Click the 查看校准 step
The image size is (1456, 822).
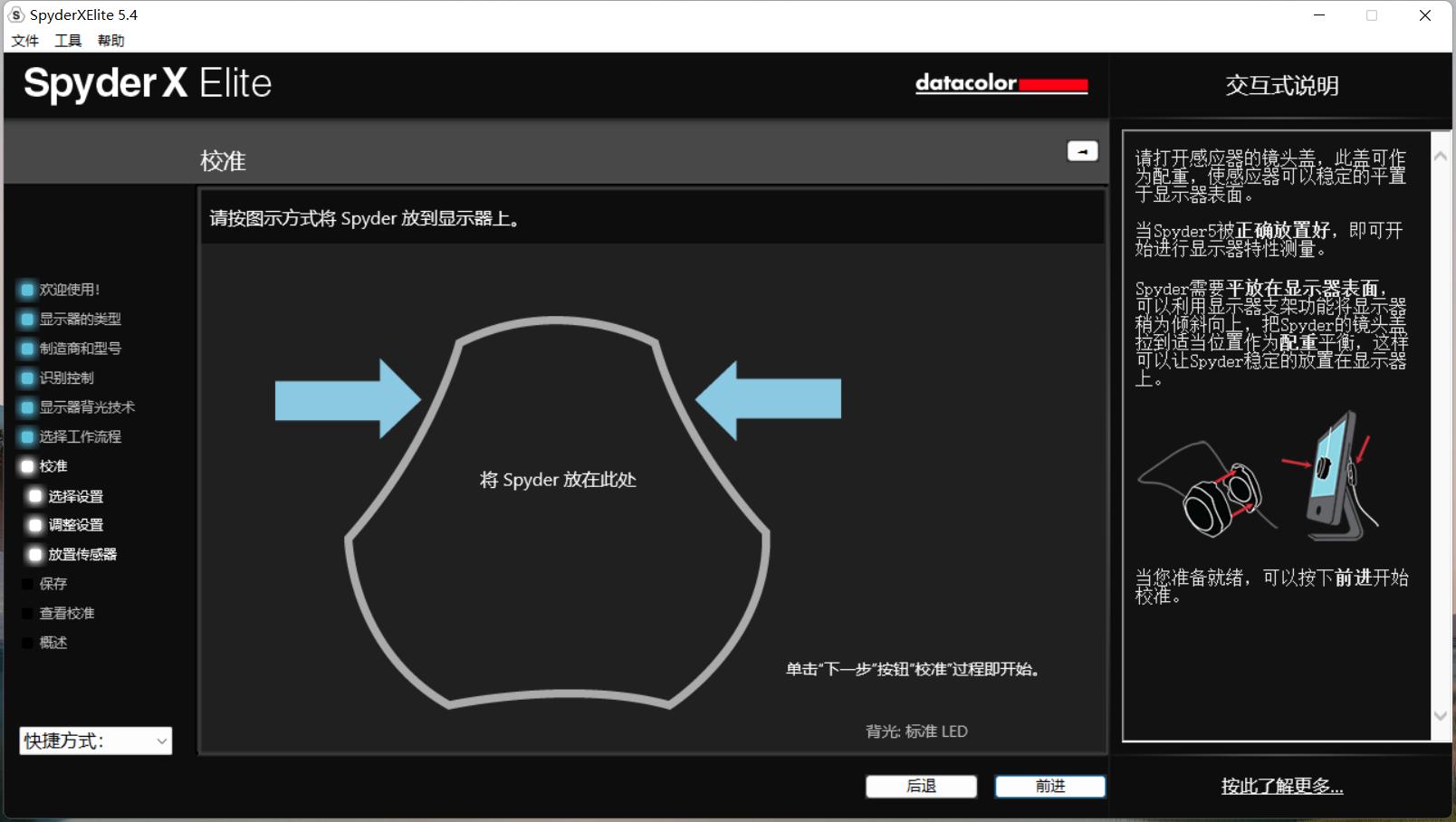[66, 613]
